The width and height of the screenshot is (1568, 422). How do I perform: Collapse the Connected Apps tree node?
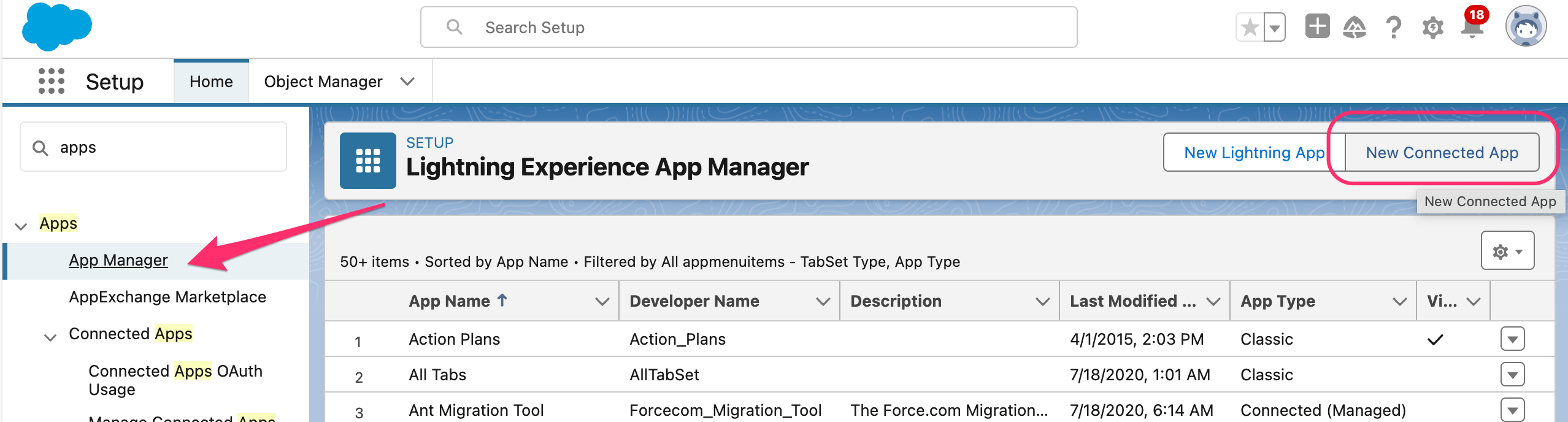pyautogui.click(x=50, y=337)
